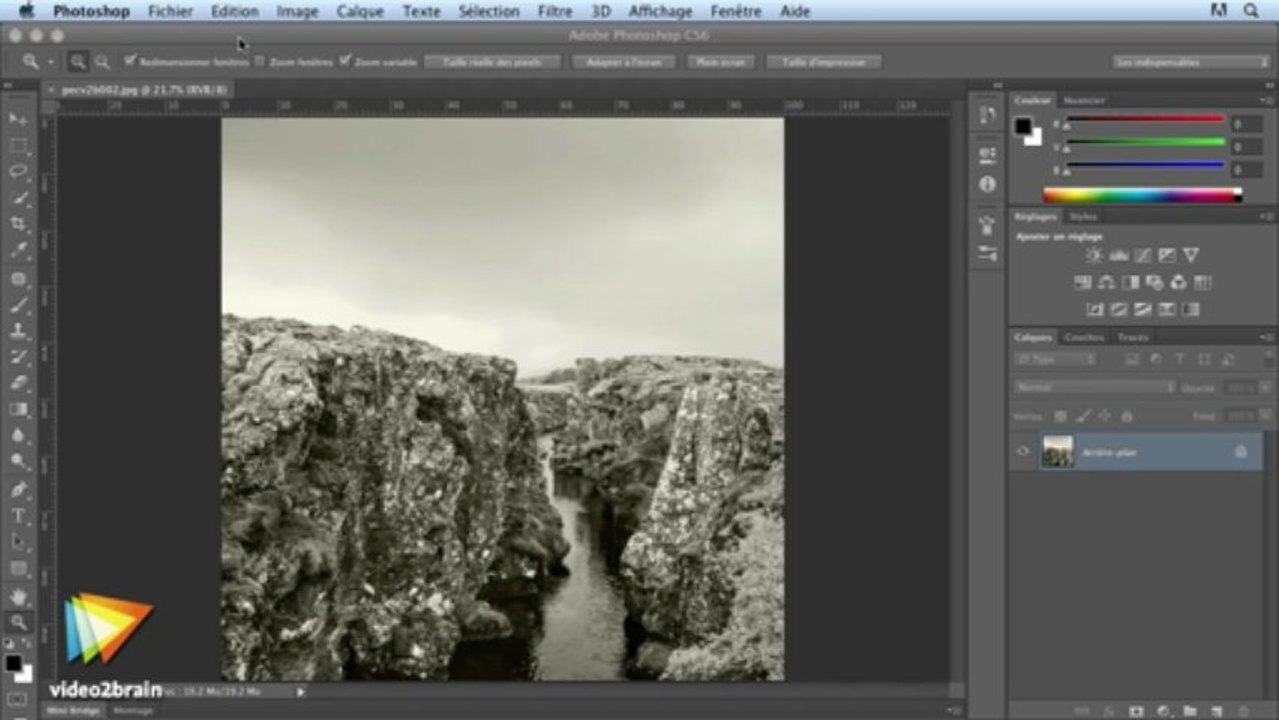Image resolution: width=1279 pixels, height=720 pixels.
Task: Open layer blend mode Normal dropdown
Action: click(x=1094, y=387)
